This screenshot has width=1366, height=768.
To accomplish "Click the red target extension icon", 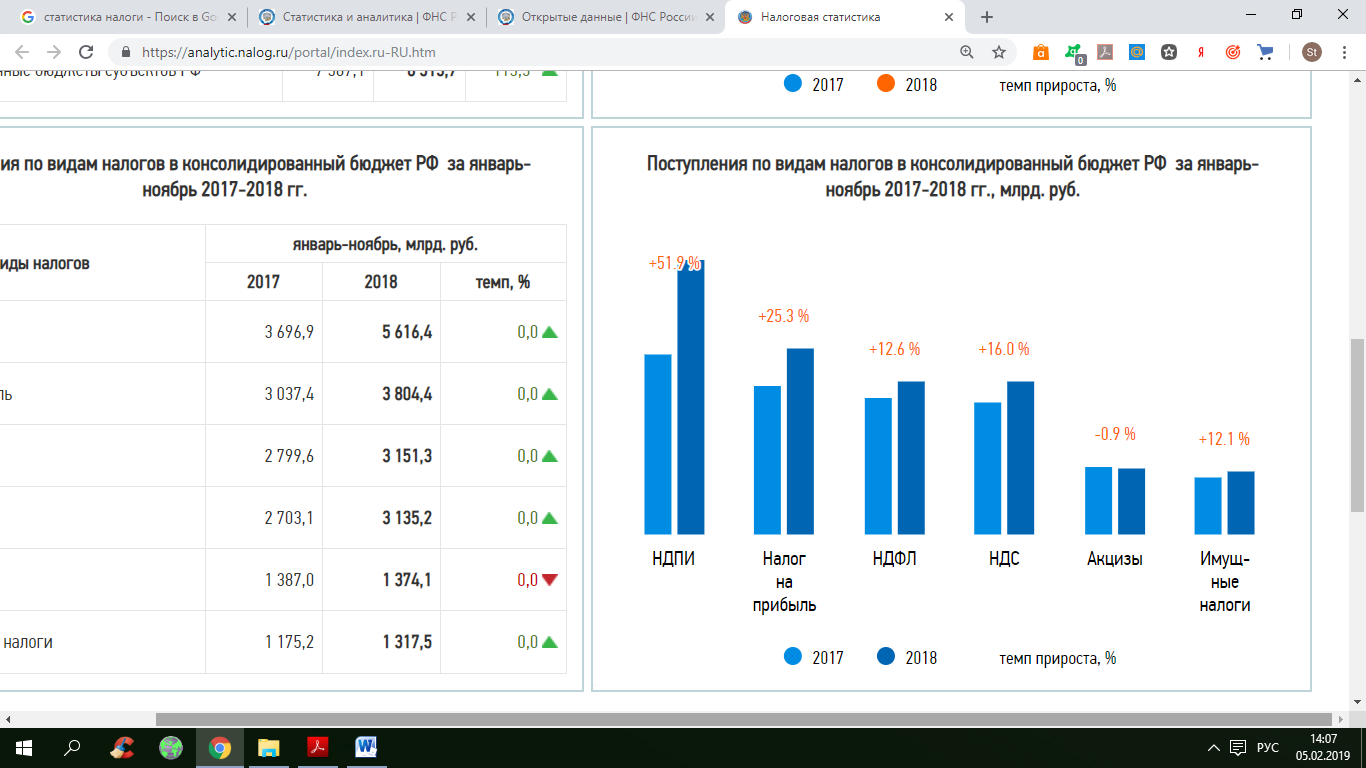I will (x=1233, y=52).
